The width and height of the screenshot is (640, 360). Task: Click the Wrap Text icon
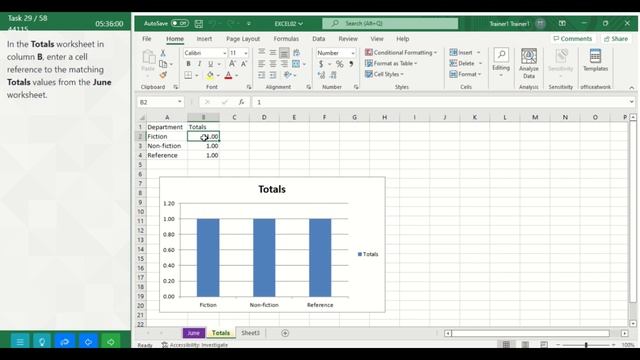point(296,53)
